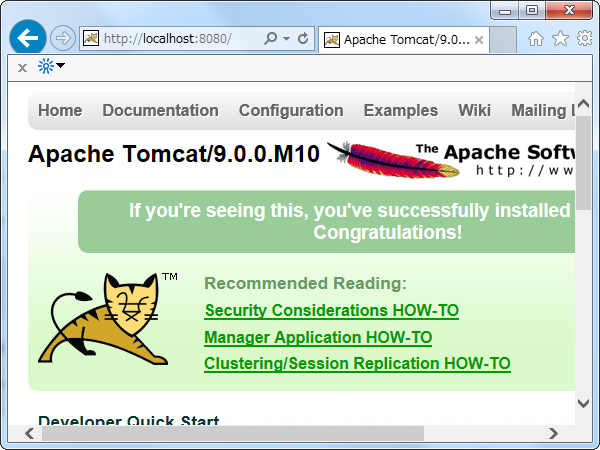600x450 pixels.
Task: Click the Recommended Reading heading
Action: point(305,283)
